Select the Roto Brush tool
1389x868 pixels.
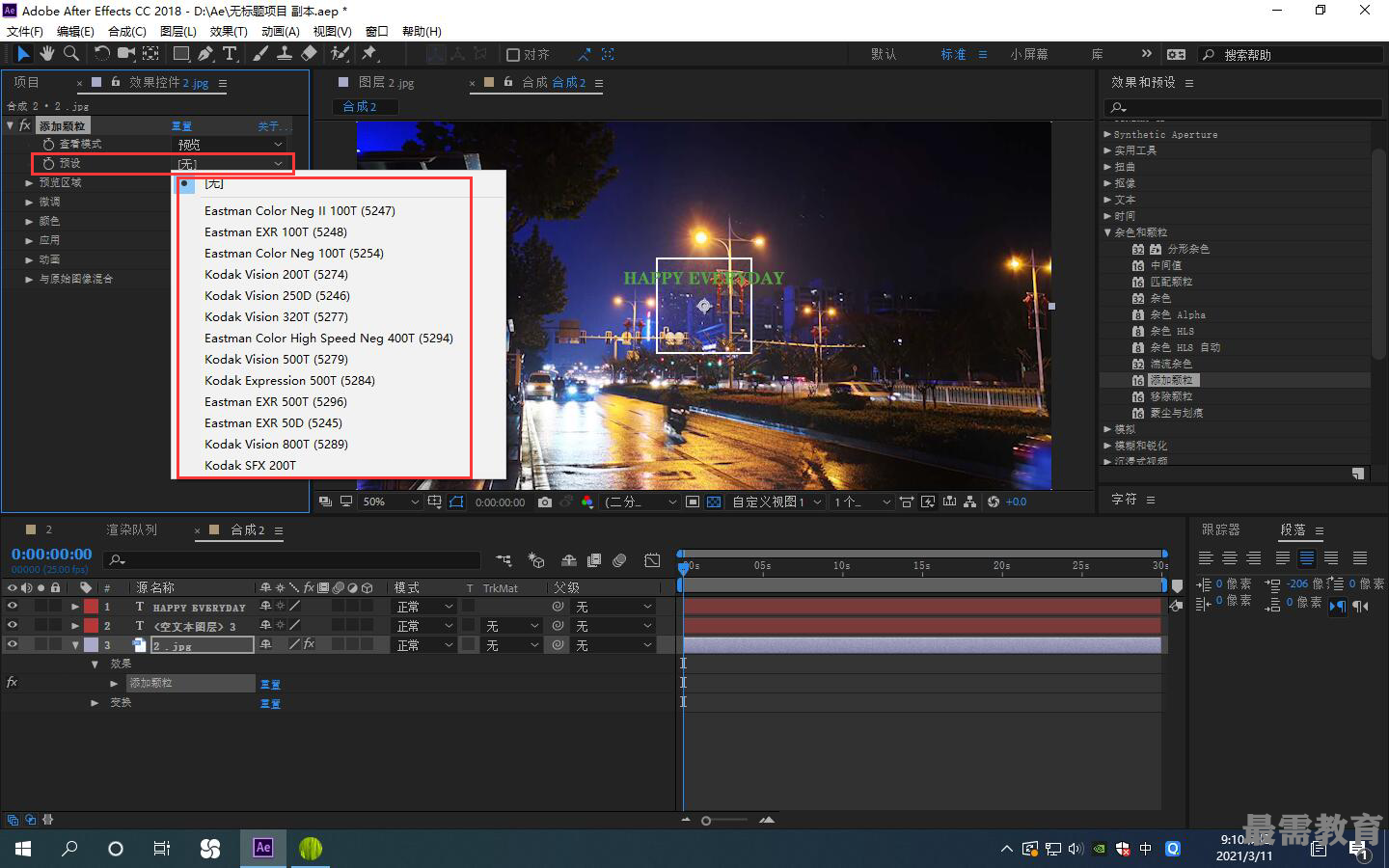pos(340,54)
